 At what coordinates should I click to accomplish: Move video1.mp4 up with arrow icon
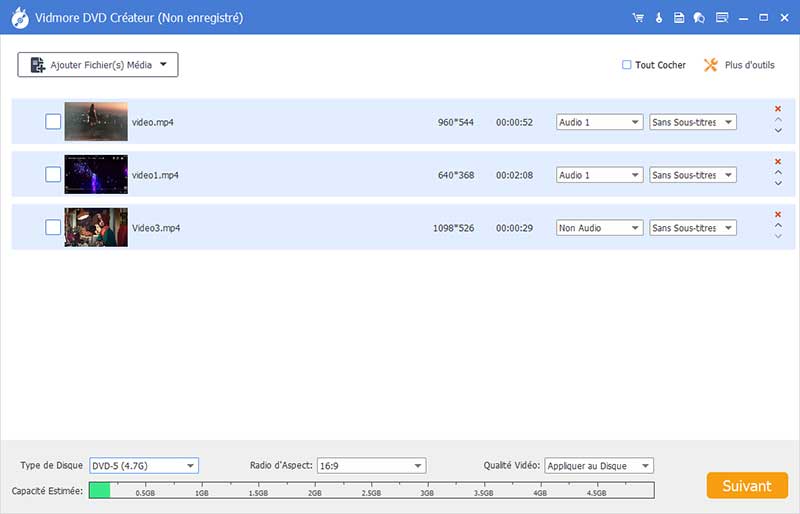click(x=778, y=172)
